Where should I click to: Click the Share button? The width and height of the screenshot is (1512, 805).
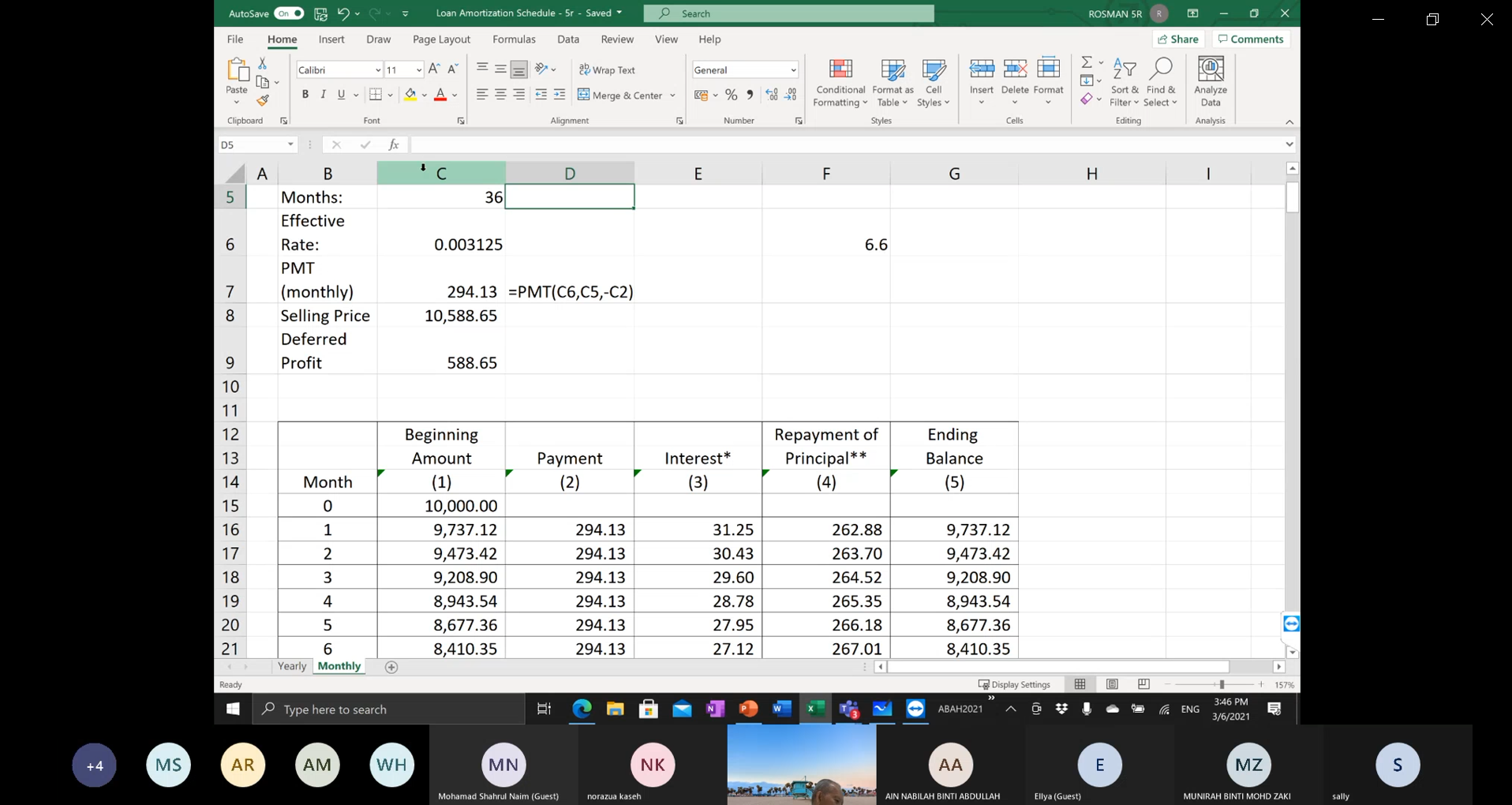coord(1178,39)
